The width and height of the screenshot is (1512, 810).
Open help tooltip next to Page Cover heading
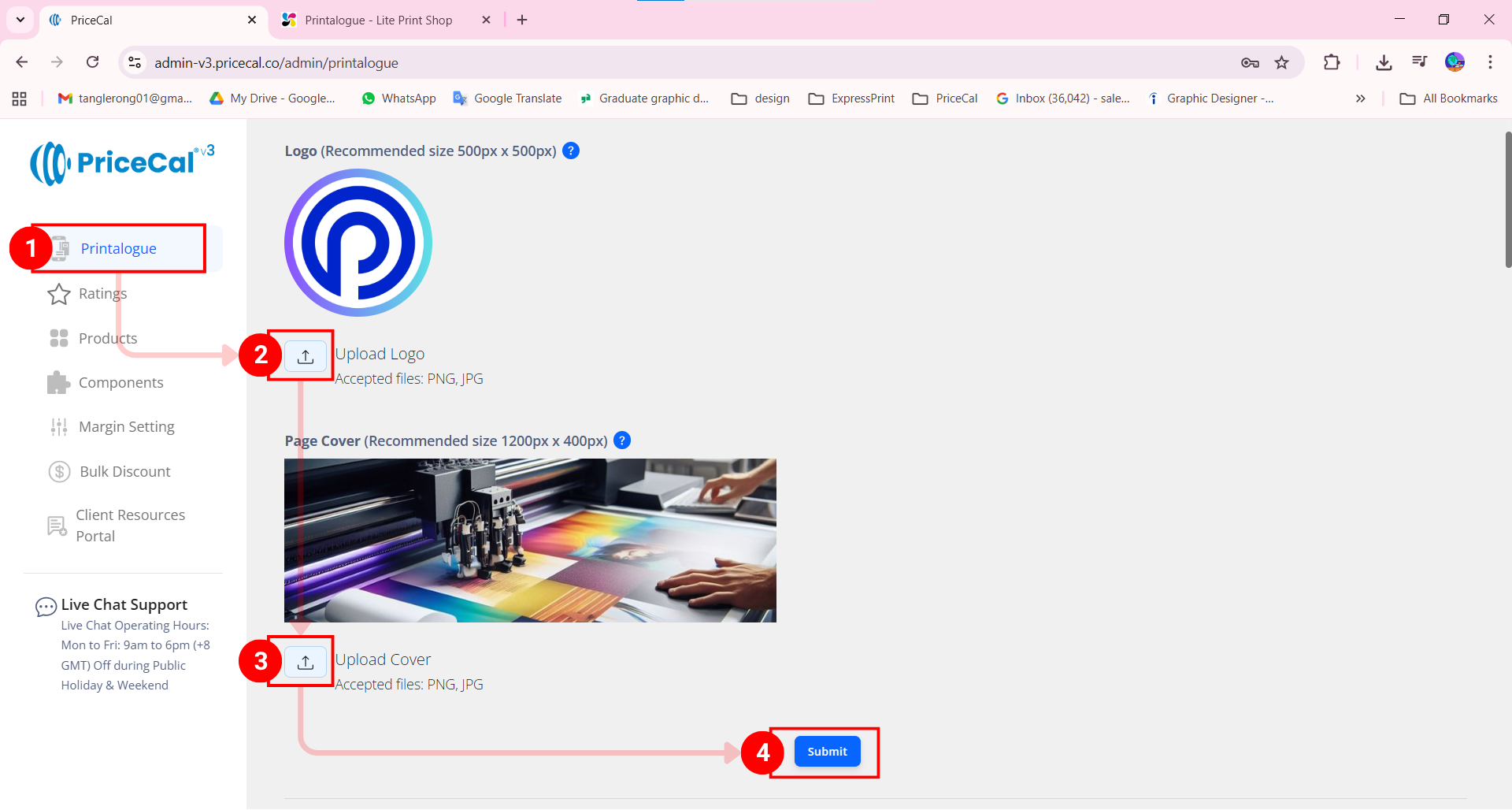pos(621,440)
